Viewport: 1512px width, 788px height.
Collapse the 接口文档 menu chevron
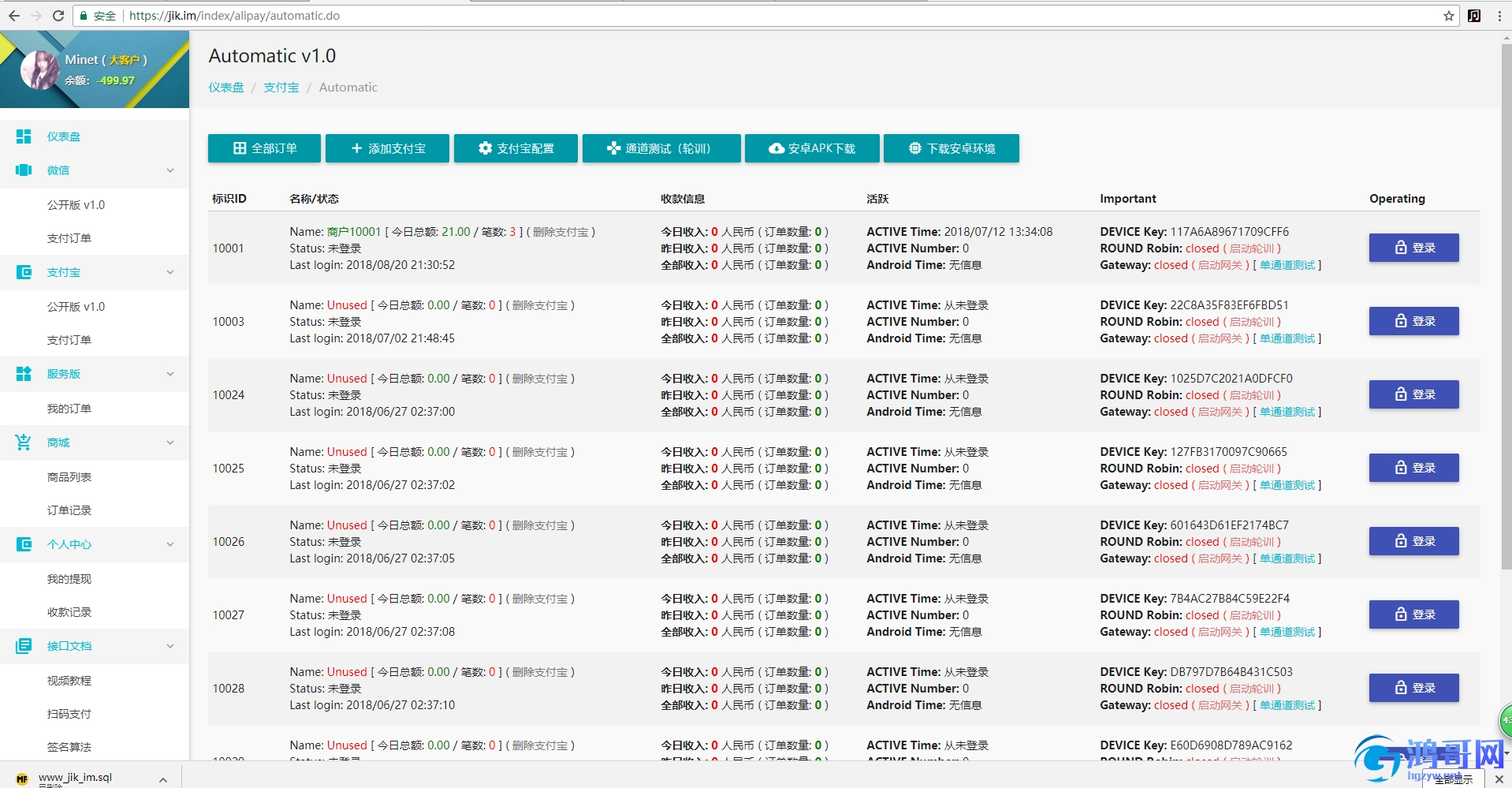point(170,646)
